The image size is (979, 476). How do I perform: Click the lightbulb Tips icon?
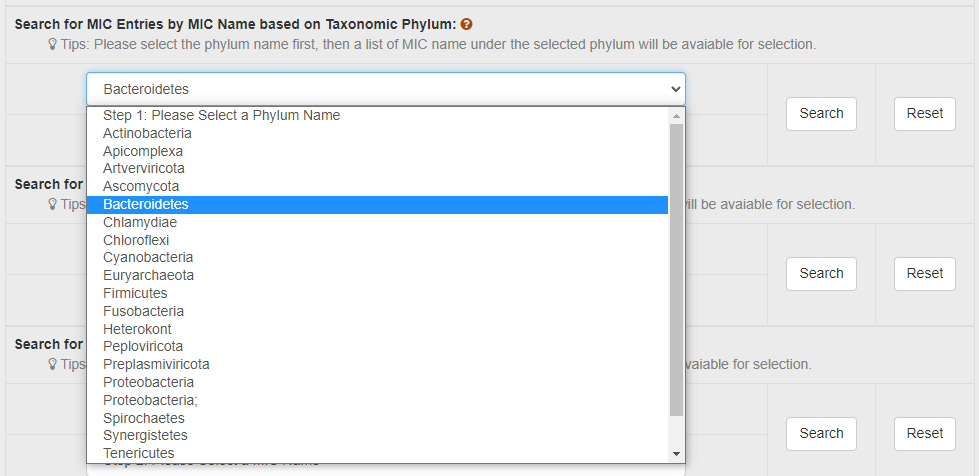coord(52,45)
